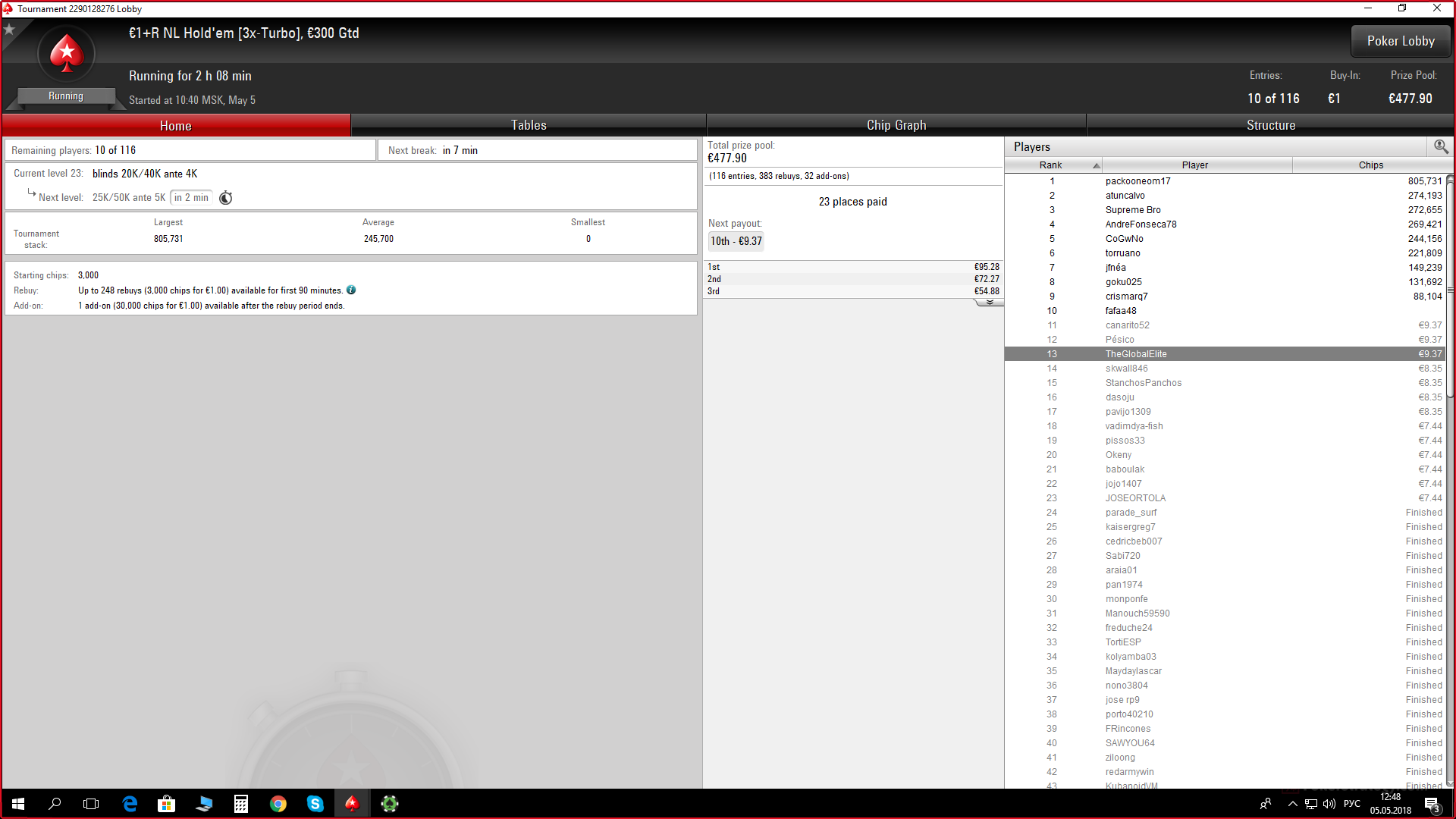The height and width of the screenshot is (819, 1456).
Task: Sort players by the Rank column header
Action: (1053, 165)
